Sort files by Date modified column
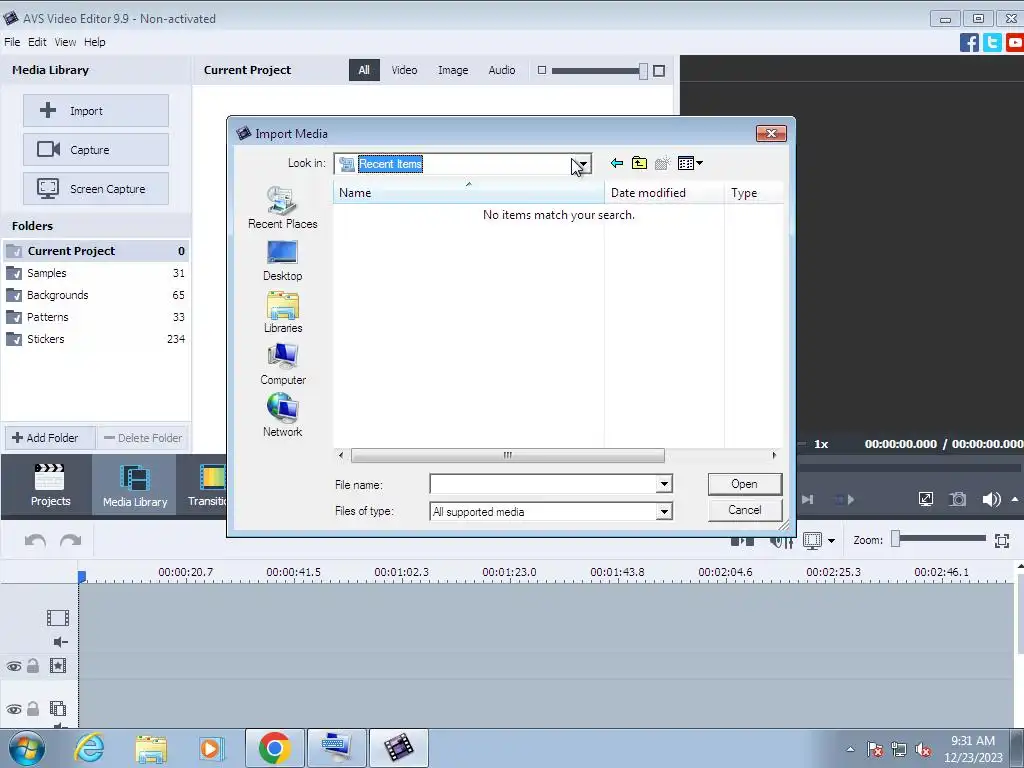Screen dimensions: 1024x768 coord(664,193)
